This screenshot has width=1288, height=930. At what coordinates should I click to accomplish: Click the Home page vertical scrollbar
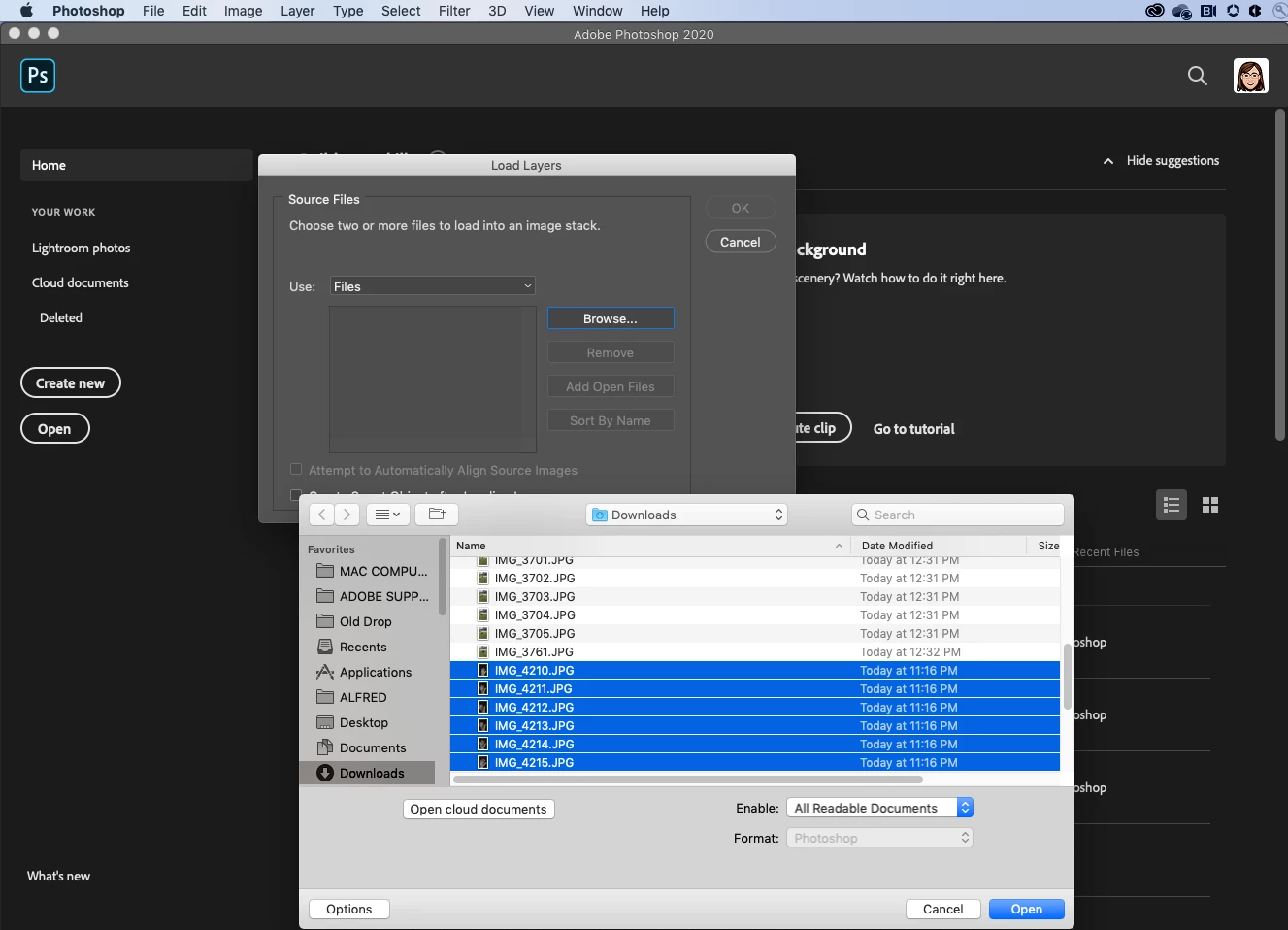1280,276
